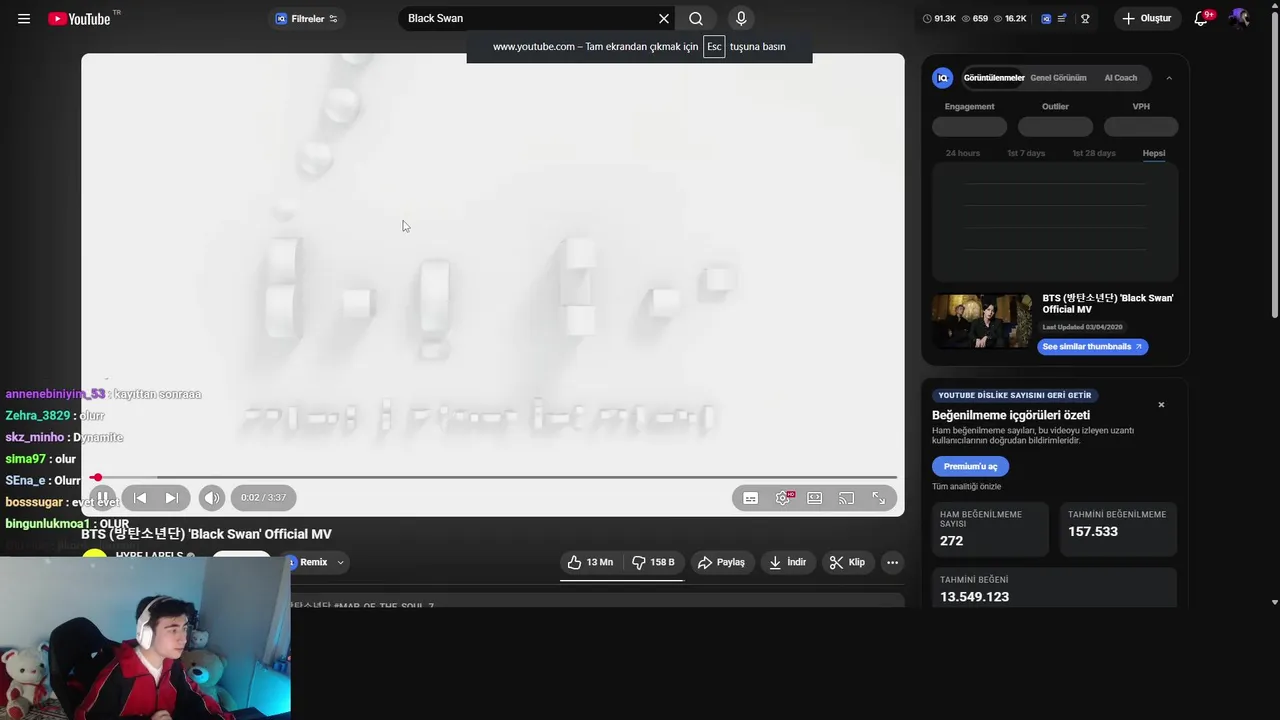Dislike the video with 158 B
Viewport: 1280px width, 720px height.
[652, 562]
